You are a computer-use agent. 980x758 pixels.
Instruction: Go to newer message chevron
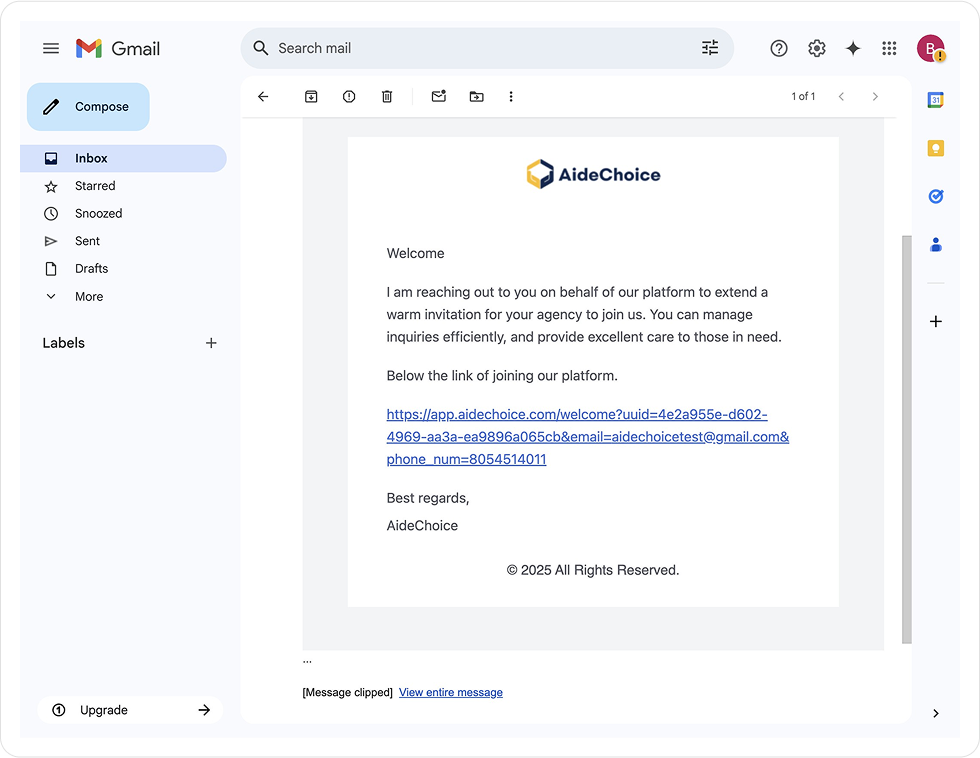[x=841, y=96]
